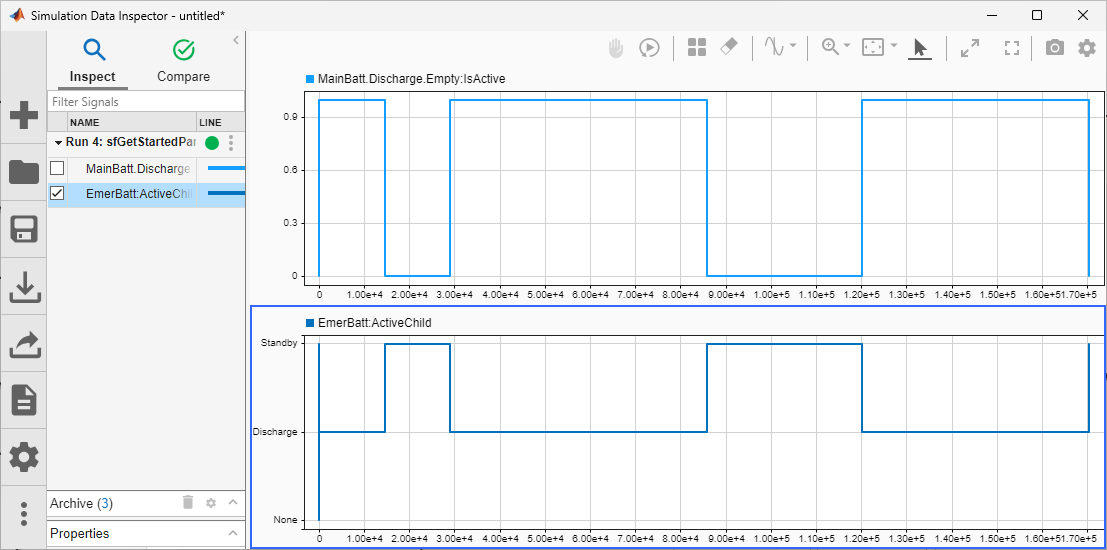
Task: Click the Filter Signals input field
Action: pos(146,102)
